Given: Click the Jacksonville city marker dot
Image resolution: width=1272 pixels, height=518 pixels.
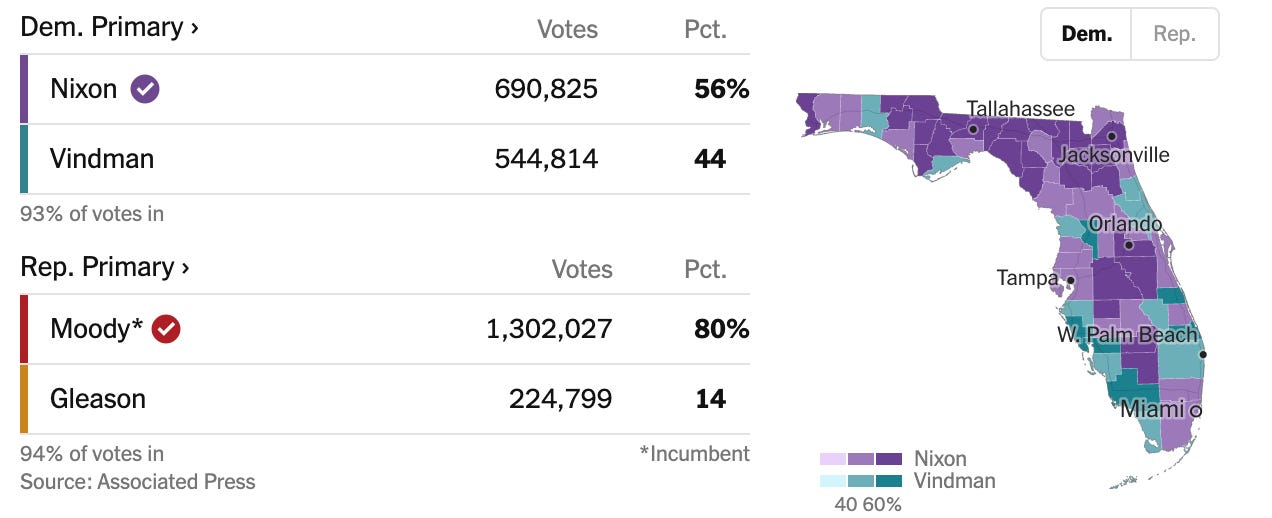Looking at the screenshot, I should pos(1112,137).
